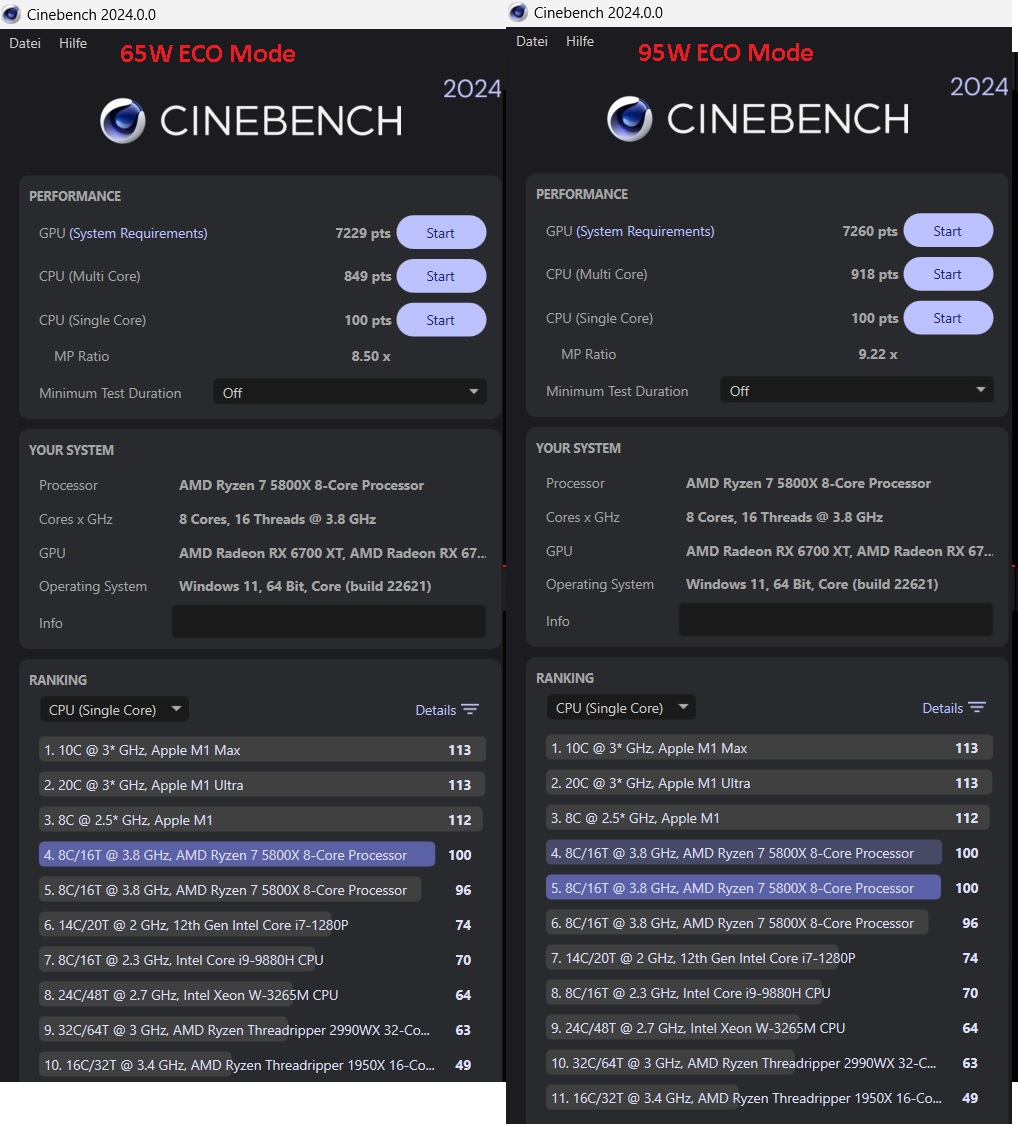Screen dimensions: 1018x1126
Task: Select Apple M1 Max ranking row in 65W window
Action: [262, 750]
